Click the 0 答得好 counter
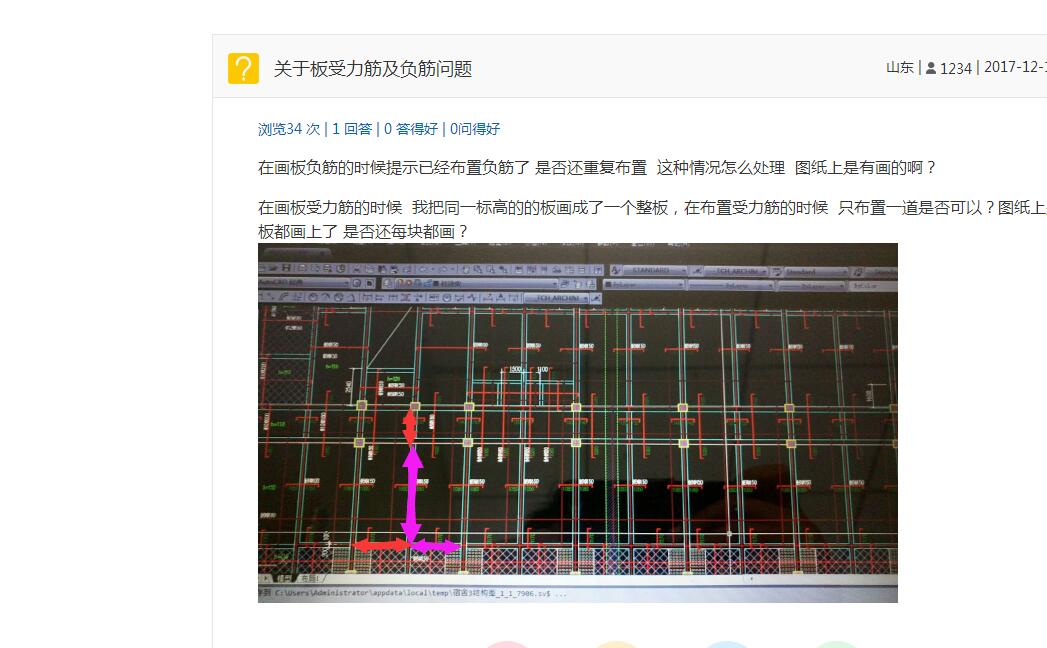Image resolution: width=1047 pixels, height=648 pixels. click(411, 129)
